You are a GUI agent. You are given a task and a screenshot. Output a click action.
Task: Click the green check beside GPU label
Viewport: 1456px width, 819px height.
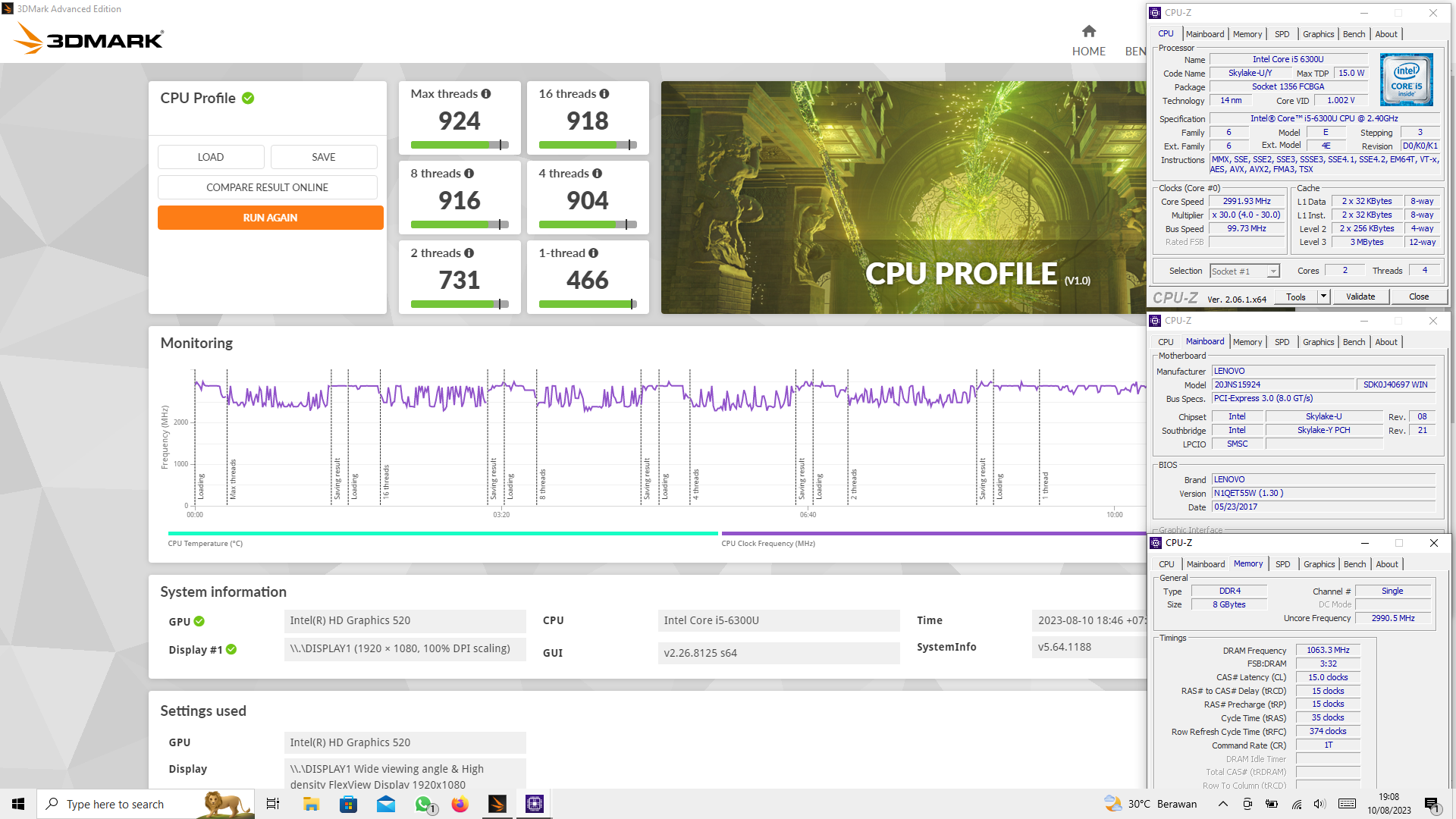(x=199, y=621)
